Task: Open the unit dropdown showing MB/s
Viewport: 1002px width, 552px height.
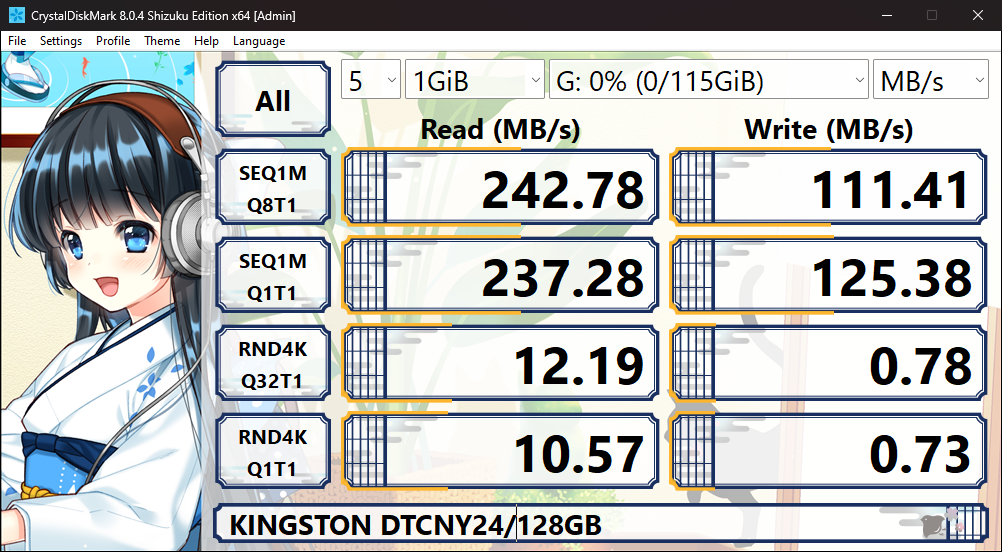Action: coord(930,80)
